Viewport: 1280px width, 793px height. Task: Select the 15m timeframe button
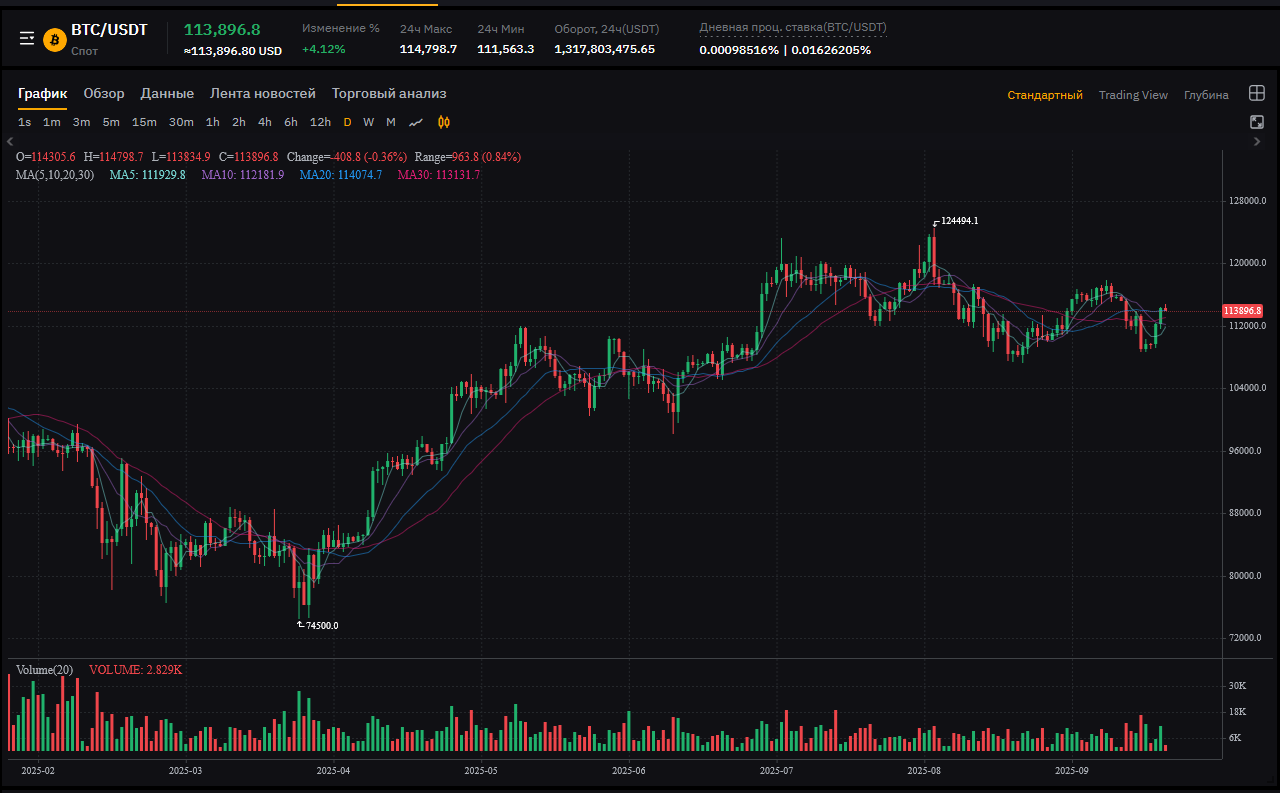tap(144, 122)
